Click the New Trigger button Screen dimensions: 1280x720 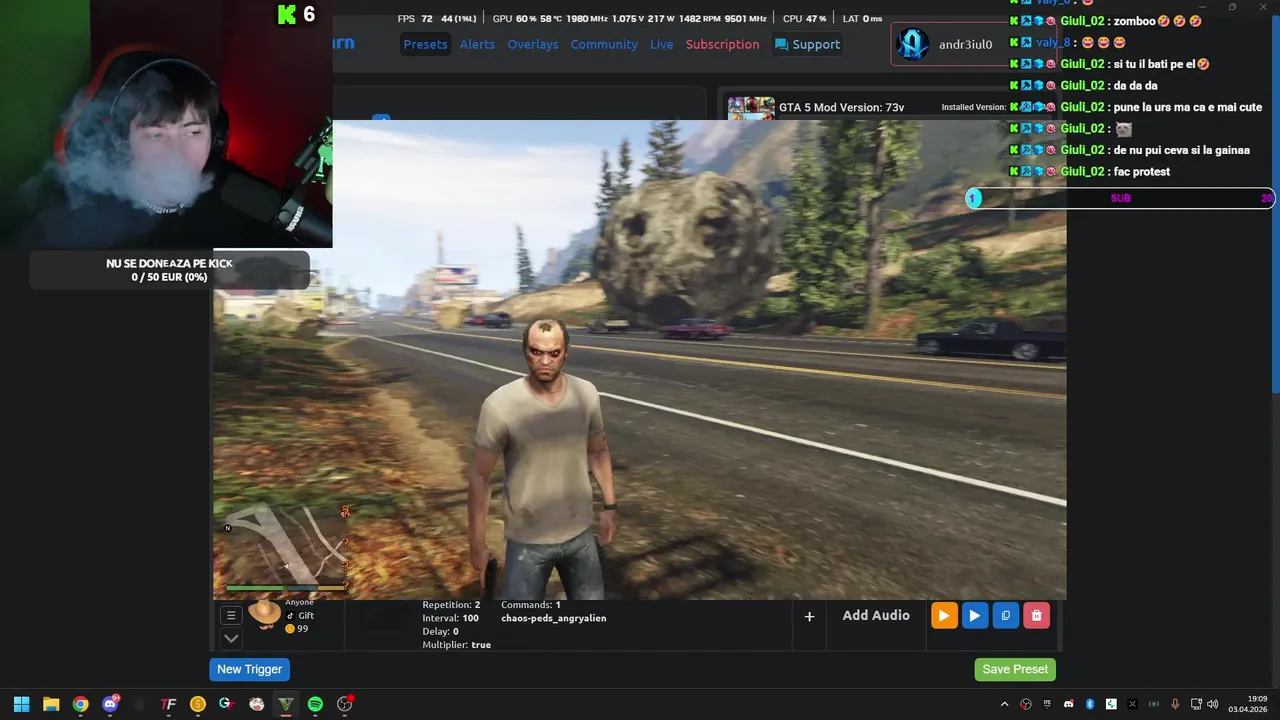click(249, 669)
